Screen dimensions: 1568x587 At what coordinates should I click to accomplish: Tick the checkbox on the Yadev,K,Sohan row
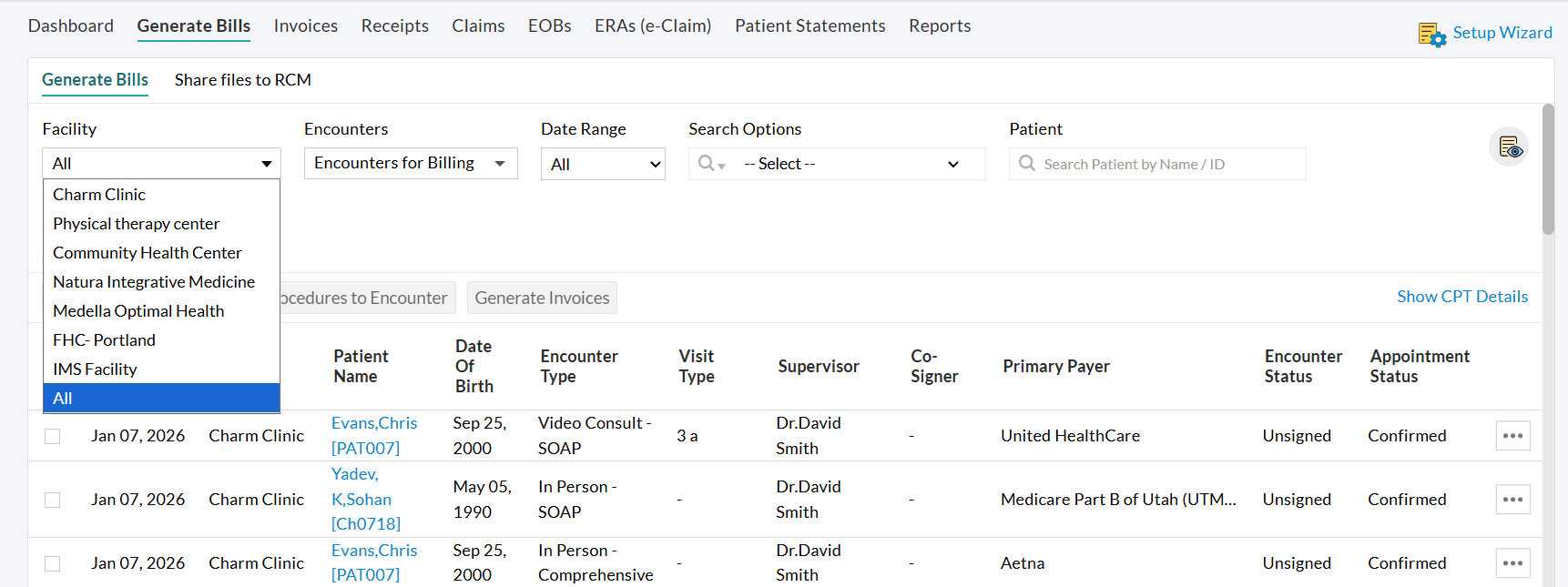(x=52, y=500)
